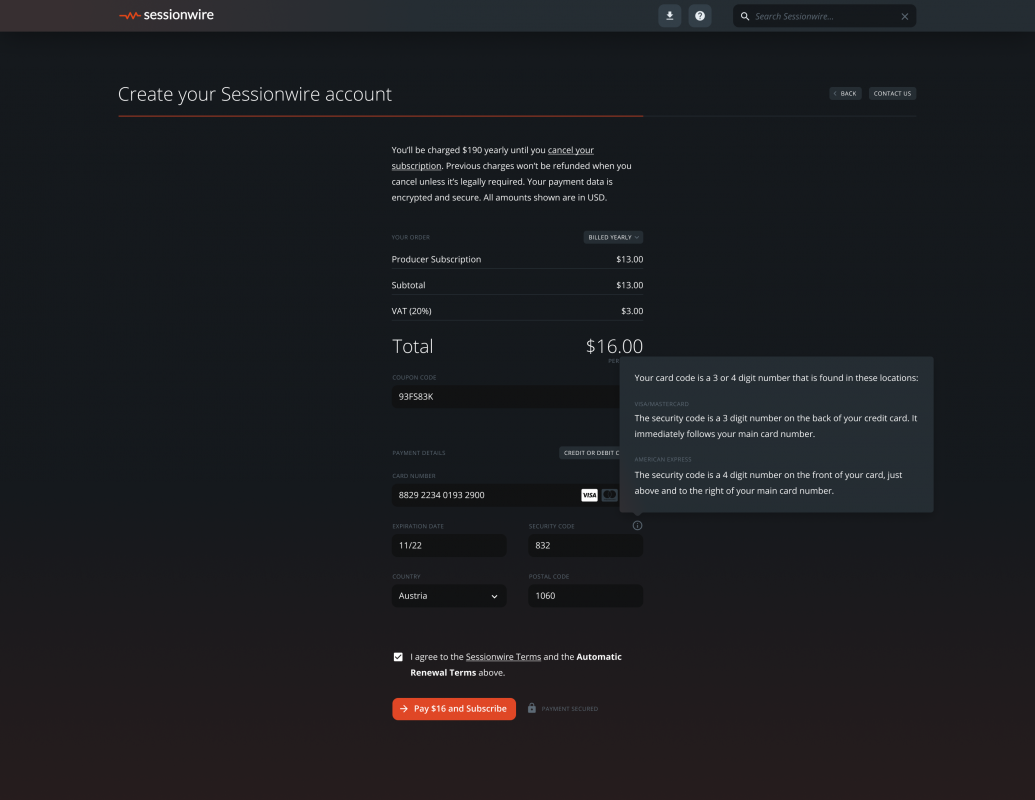
Task: Click Pay $16 and Subscribe
Action: (x=454, y=709)
